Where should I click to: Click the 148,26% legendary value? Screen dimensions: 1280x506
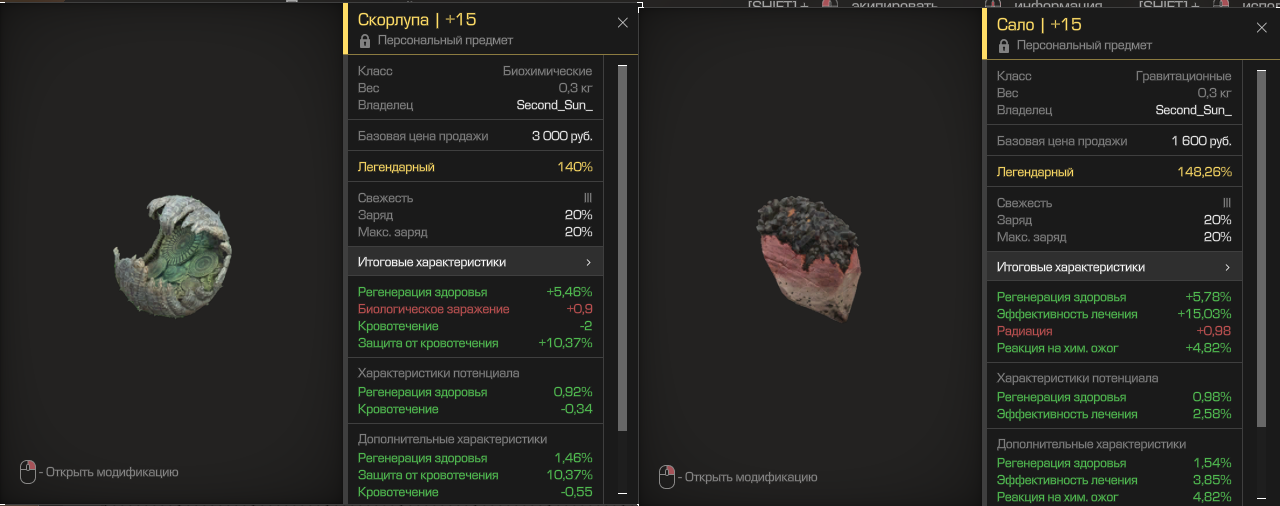pyautogui.click(x=1204, y=172)
